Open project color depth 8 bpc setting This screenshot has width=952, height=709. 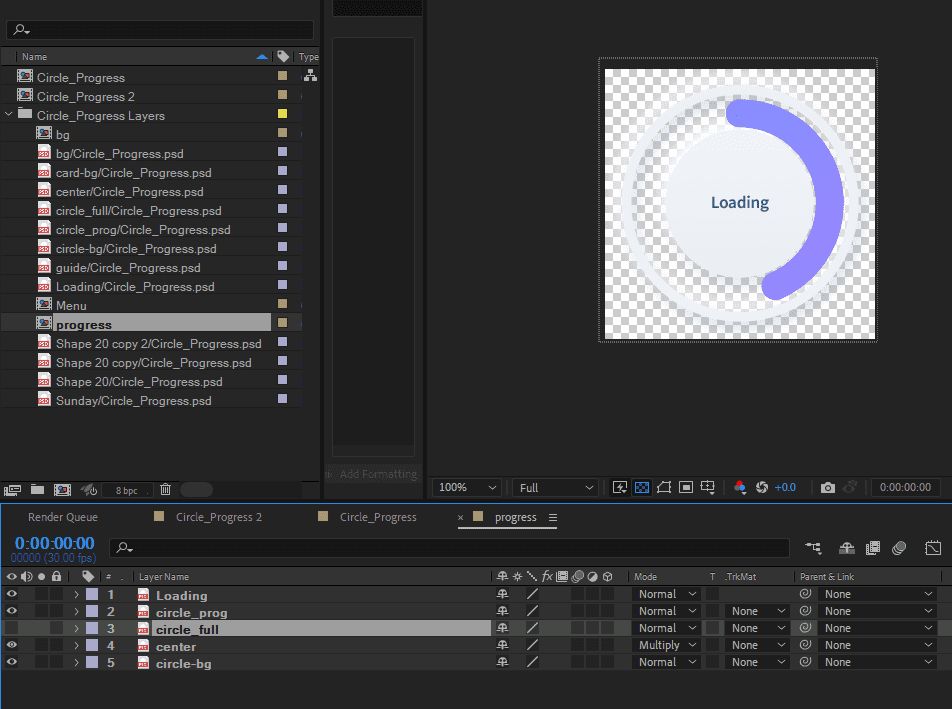point(126,490)
